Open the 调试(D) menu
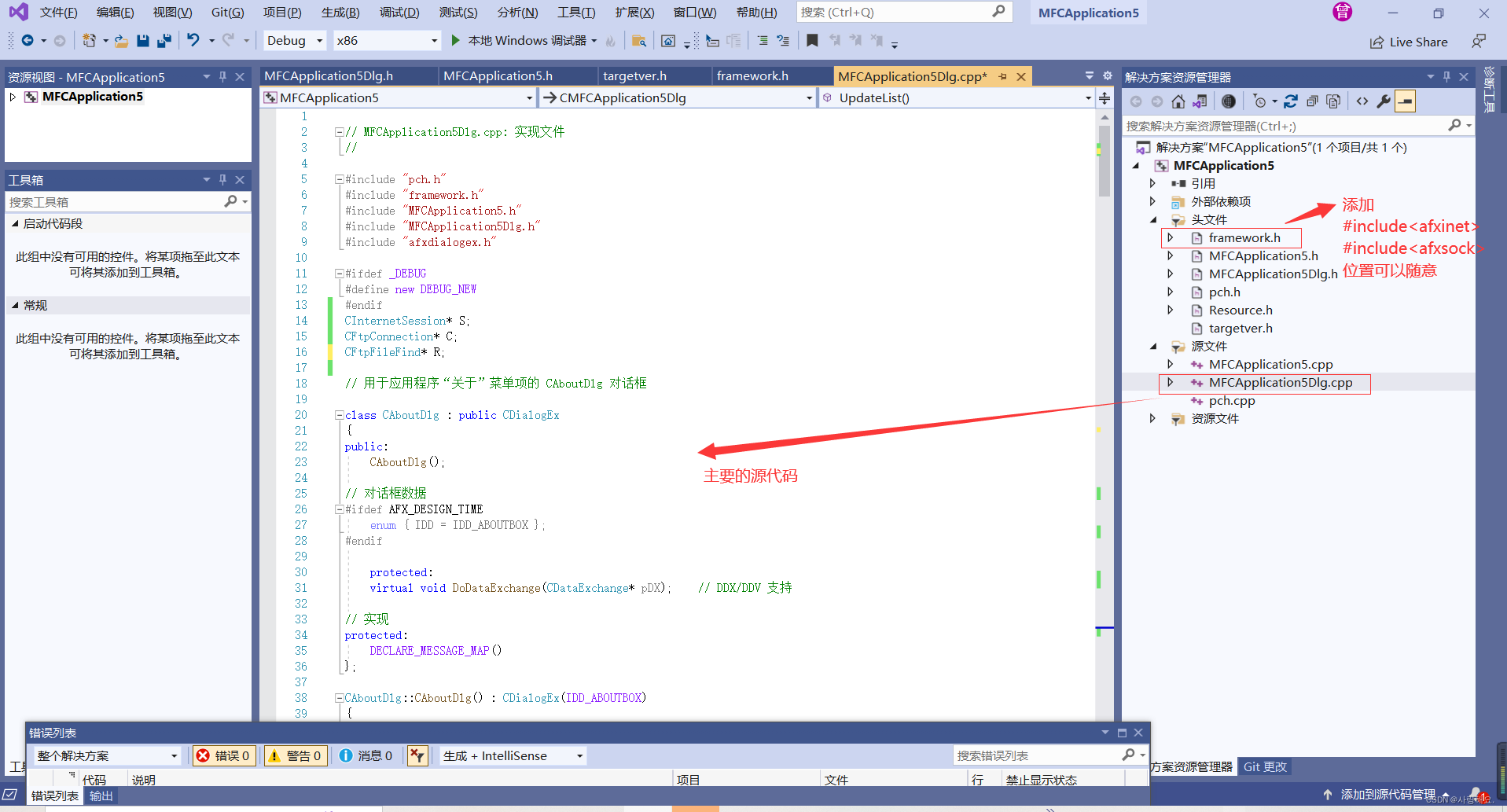This screenshot has width=1507, height=812. coord(399,12)
